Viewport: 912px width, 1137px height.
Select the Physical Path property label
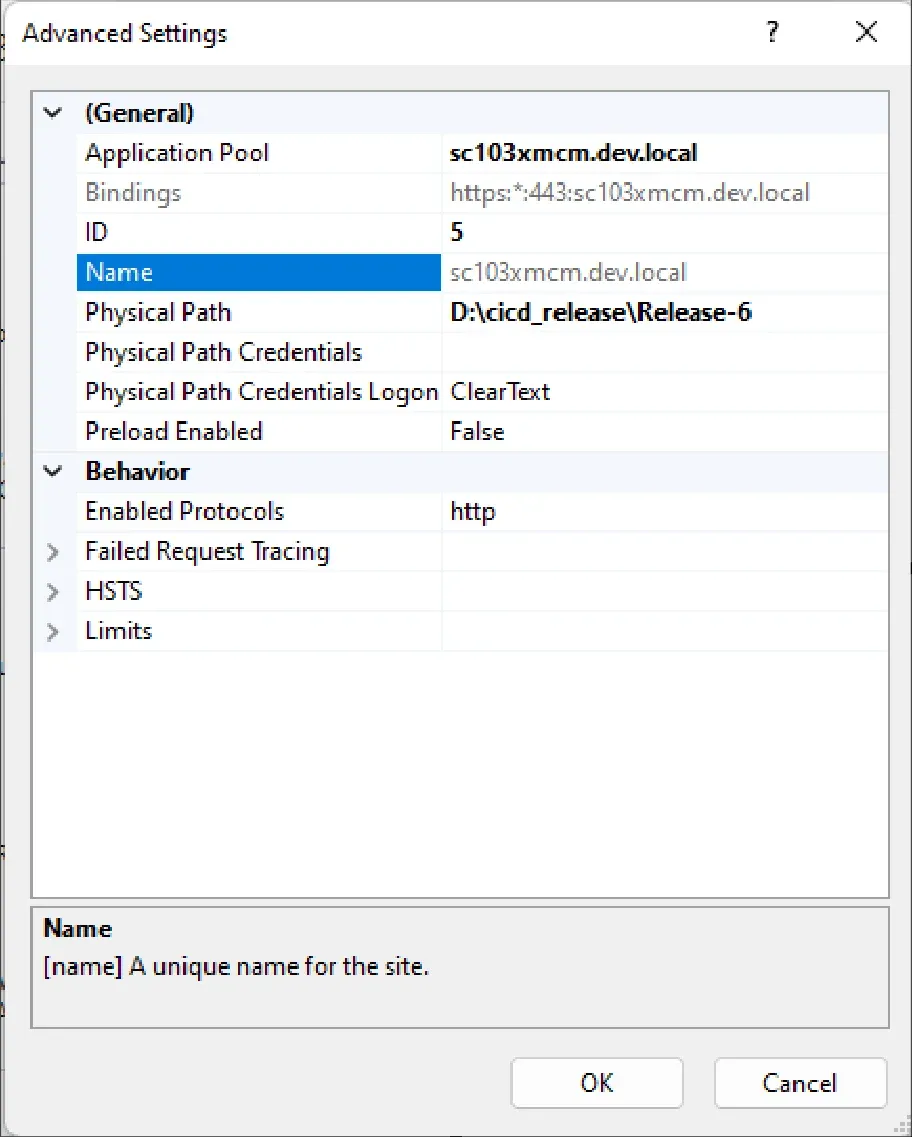(x=158, y=313)
